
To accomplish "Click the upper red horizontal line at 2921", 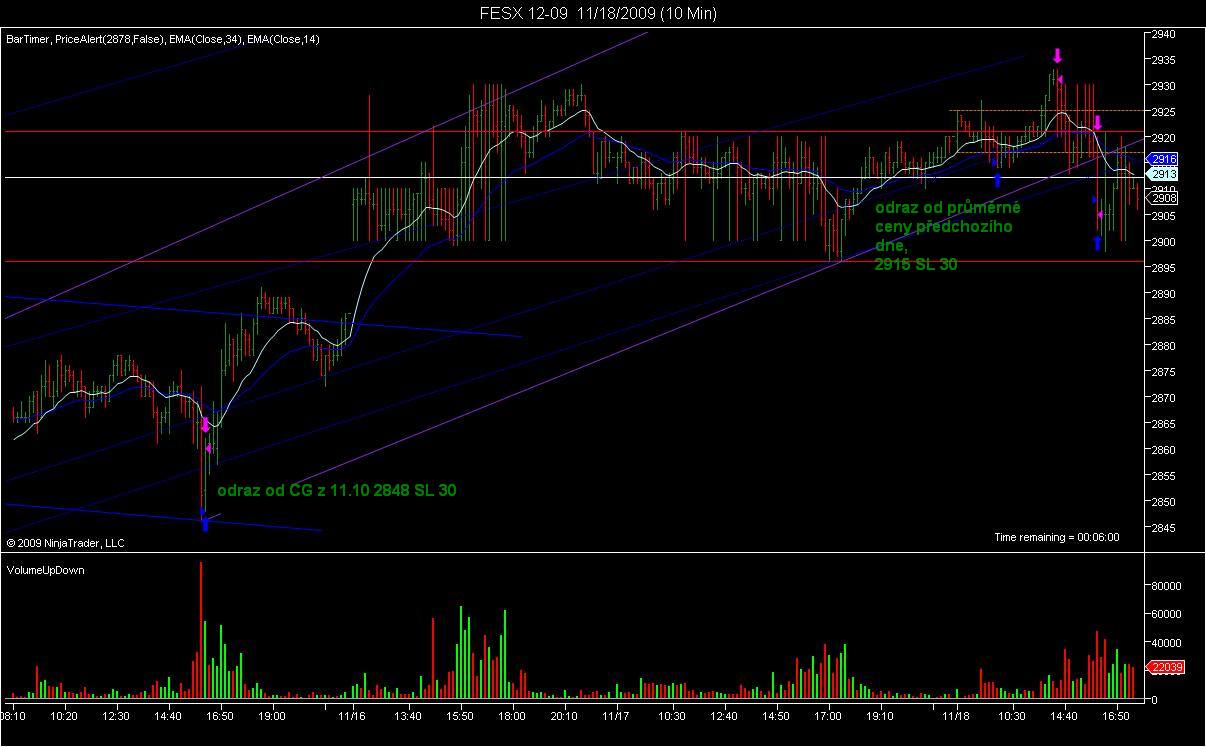I will pos(570,131).
